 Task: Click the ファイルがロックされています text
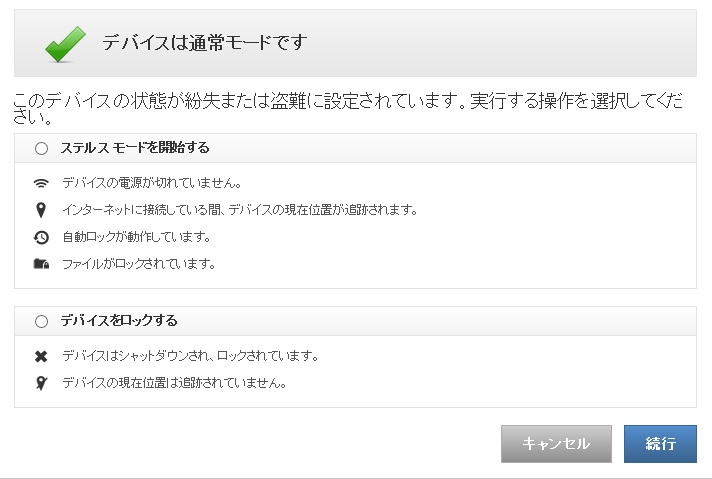click(139, 264)
